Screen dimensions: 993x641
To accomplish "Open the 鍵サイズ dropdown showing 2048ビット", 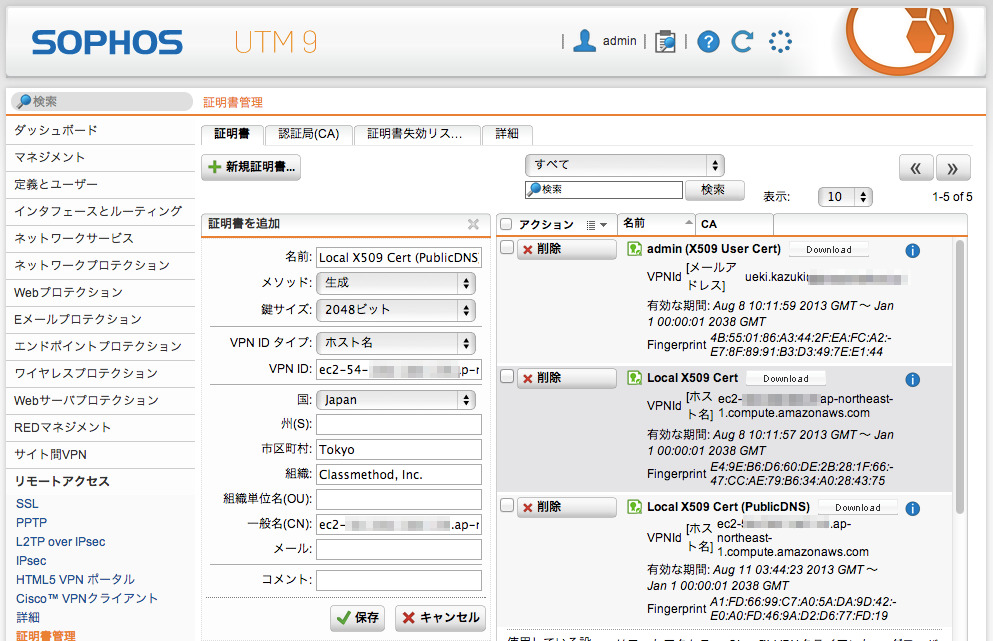I will (396, 310).
